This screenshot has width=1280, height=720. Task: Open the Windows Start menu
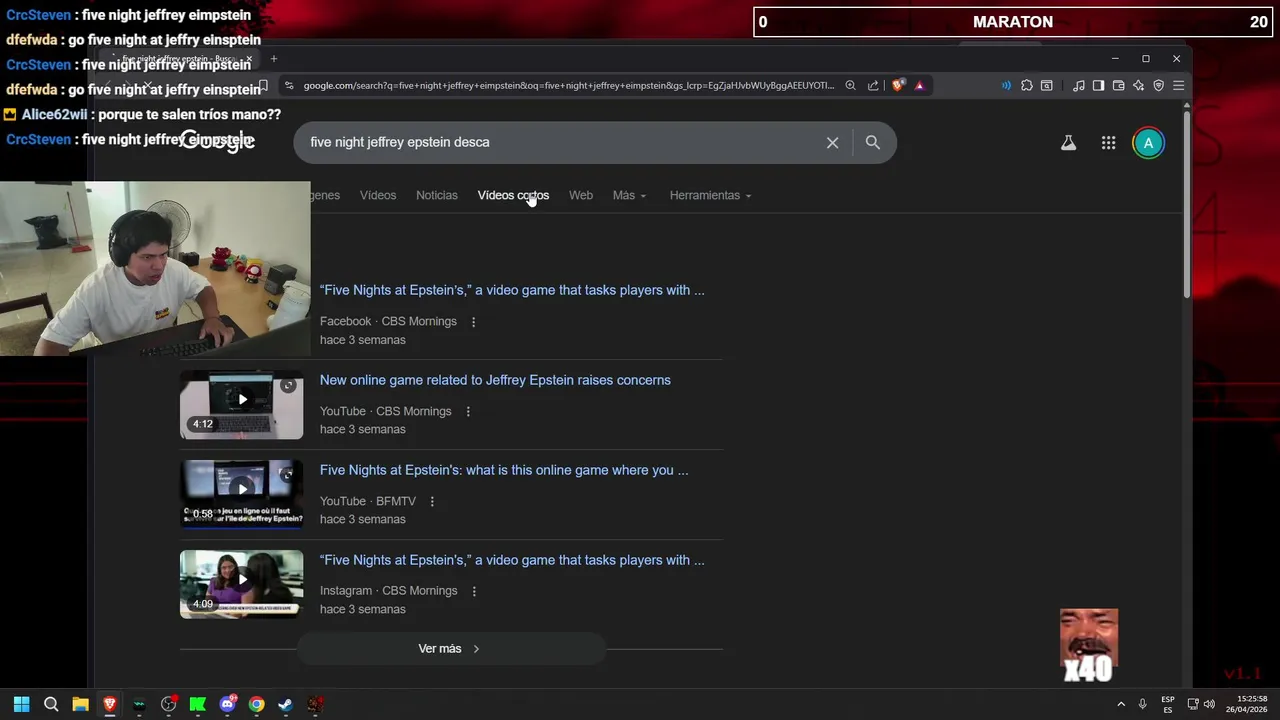click(22, 704)
